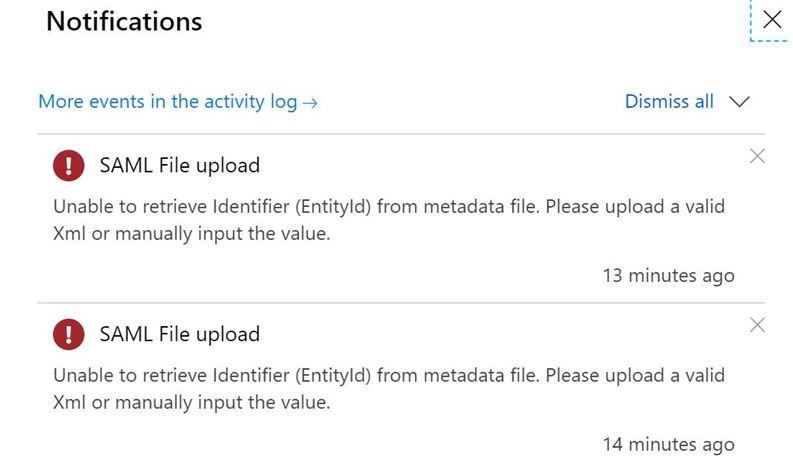Viewport: 793px width, 467px height.
Task: Dismiss the 13 minutes ago SAML notification
Action: pos(757,156)
